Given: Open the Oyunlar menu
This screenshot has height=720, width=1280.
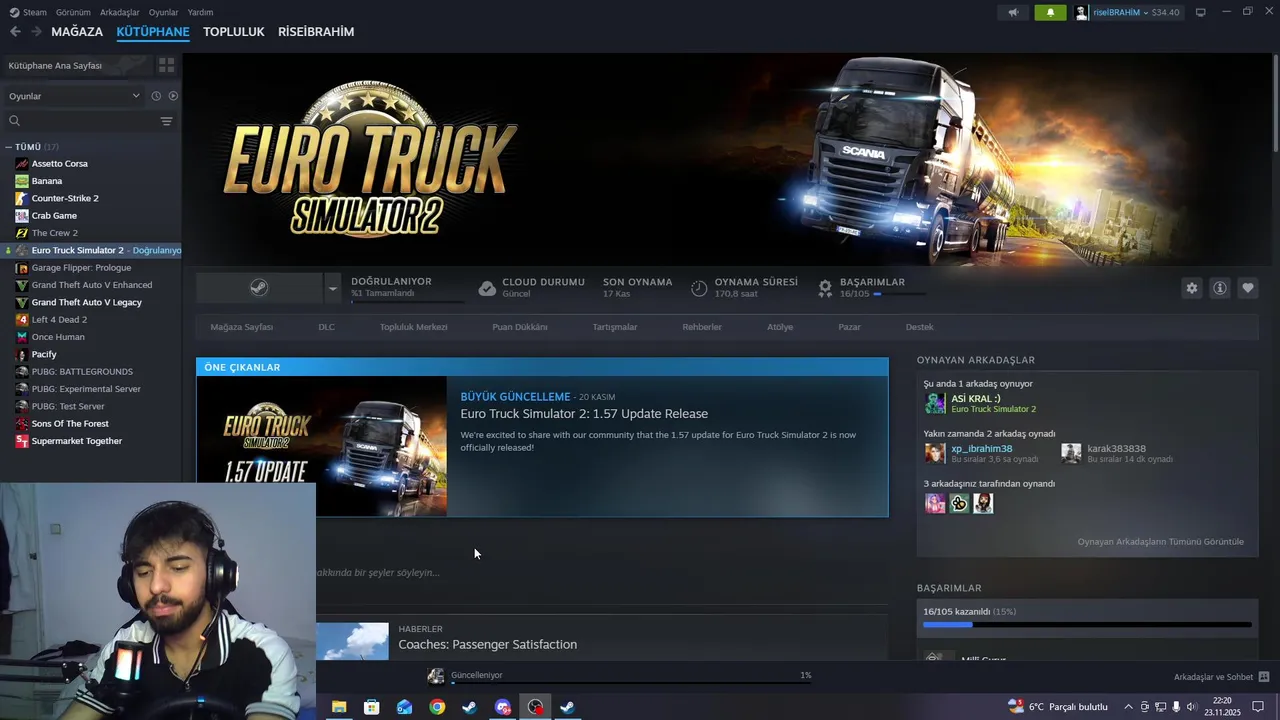Looking at the screenshot, I should coord(163,12).
